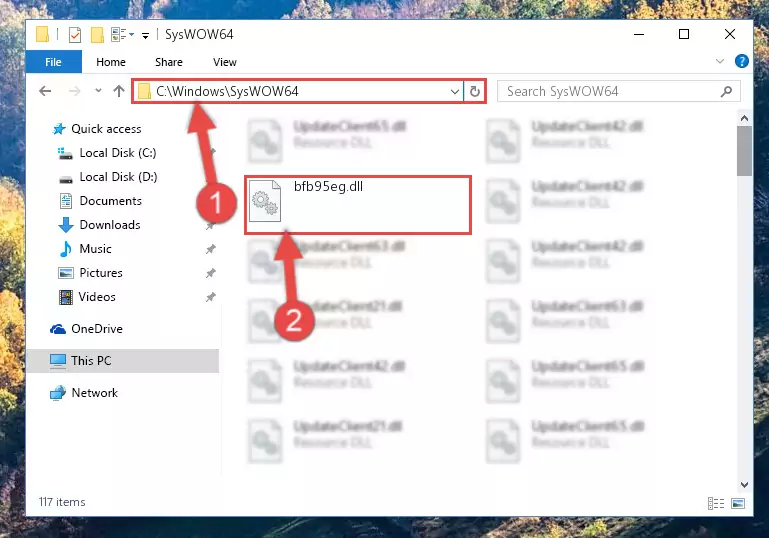Viewport: 769px width, 538px height.
Task: Click the Search SysWOW64 box
Action: point(618,91)
